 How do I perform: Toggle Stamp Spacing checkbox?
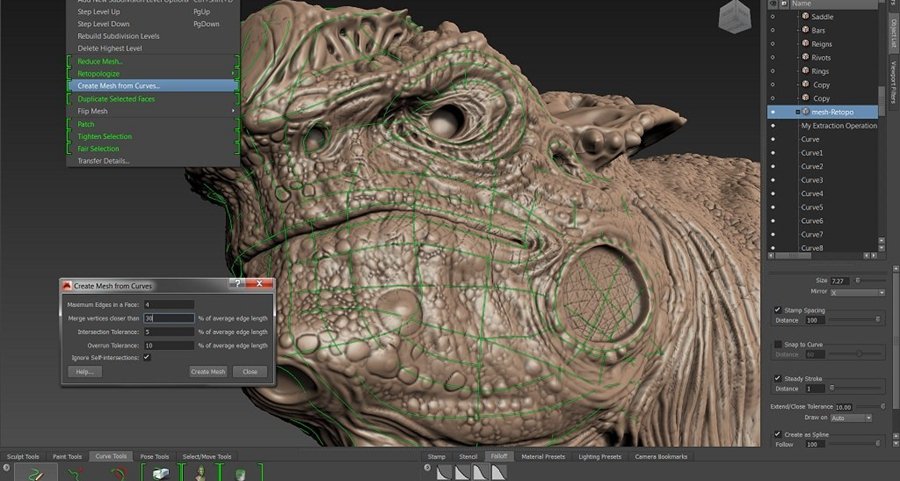pos(777,309)
